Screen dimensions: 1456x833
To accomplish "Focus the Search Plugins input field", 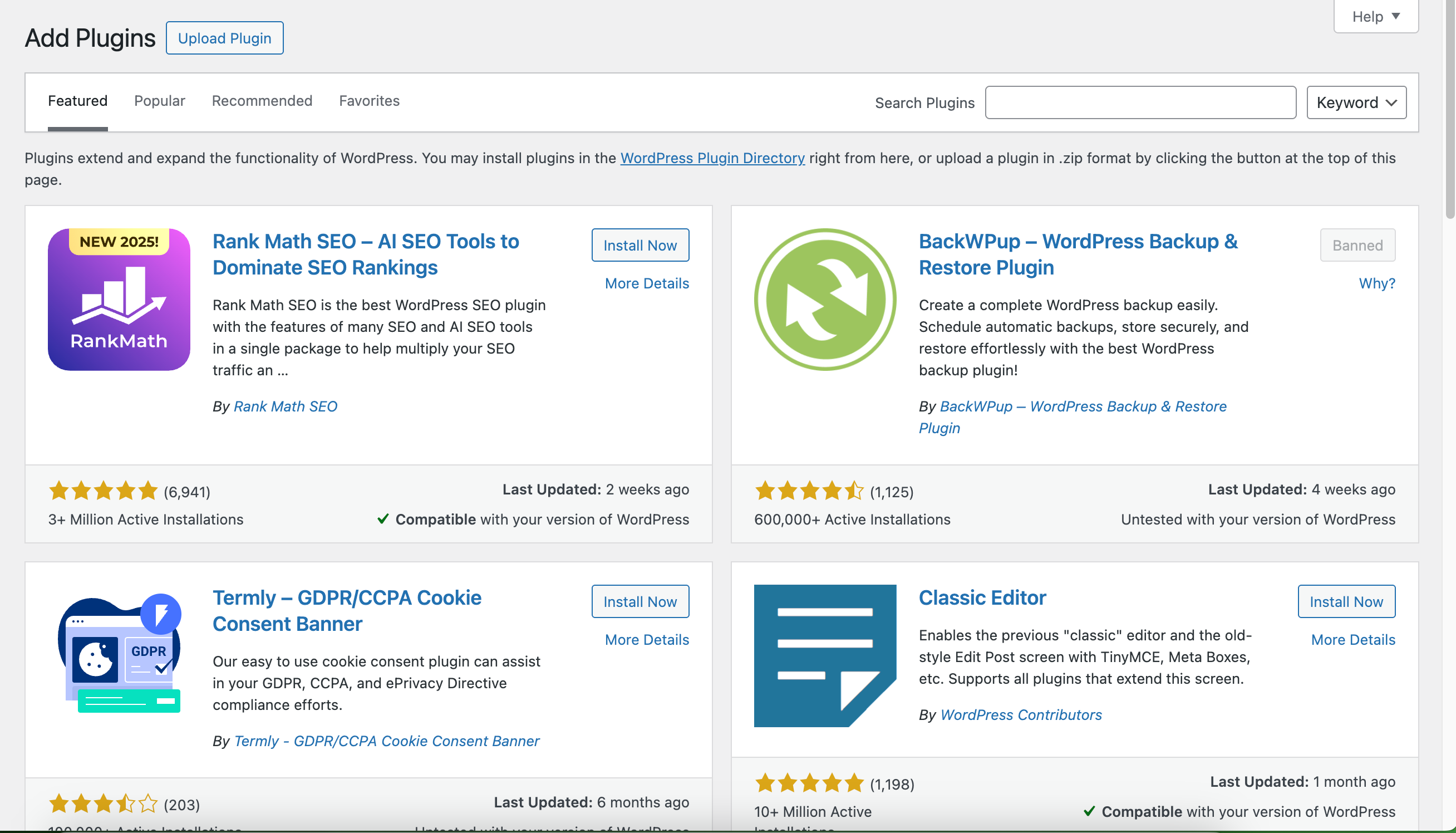I will point(1140,102).
